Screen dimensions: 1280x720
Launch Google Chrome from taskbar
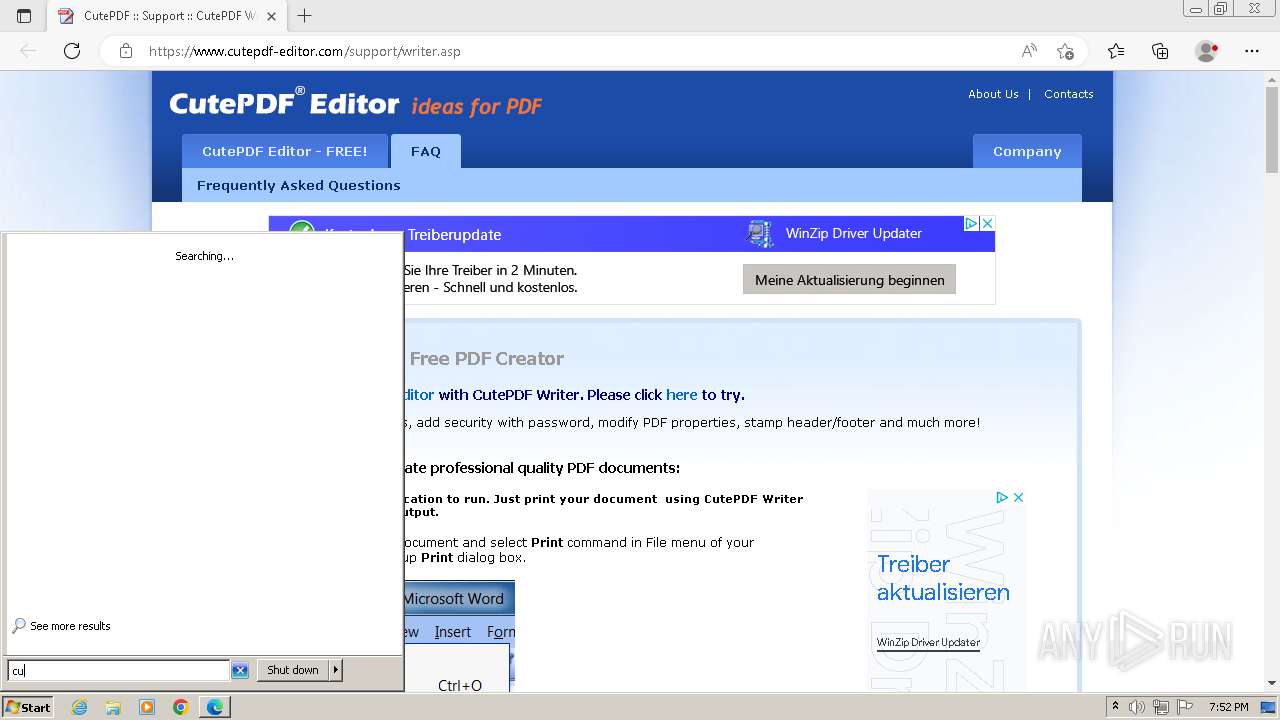pyautogui.click(x=181, y=707)
